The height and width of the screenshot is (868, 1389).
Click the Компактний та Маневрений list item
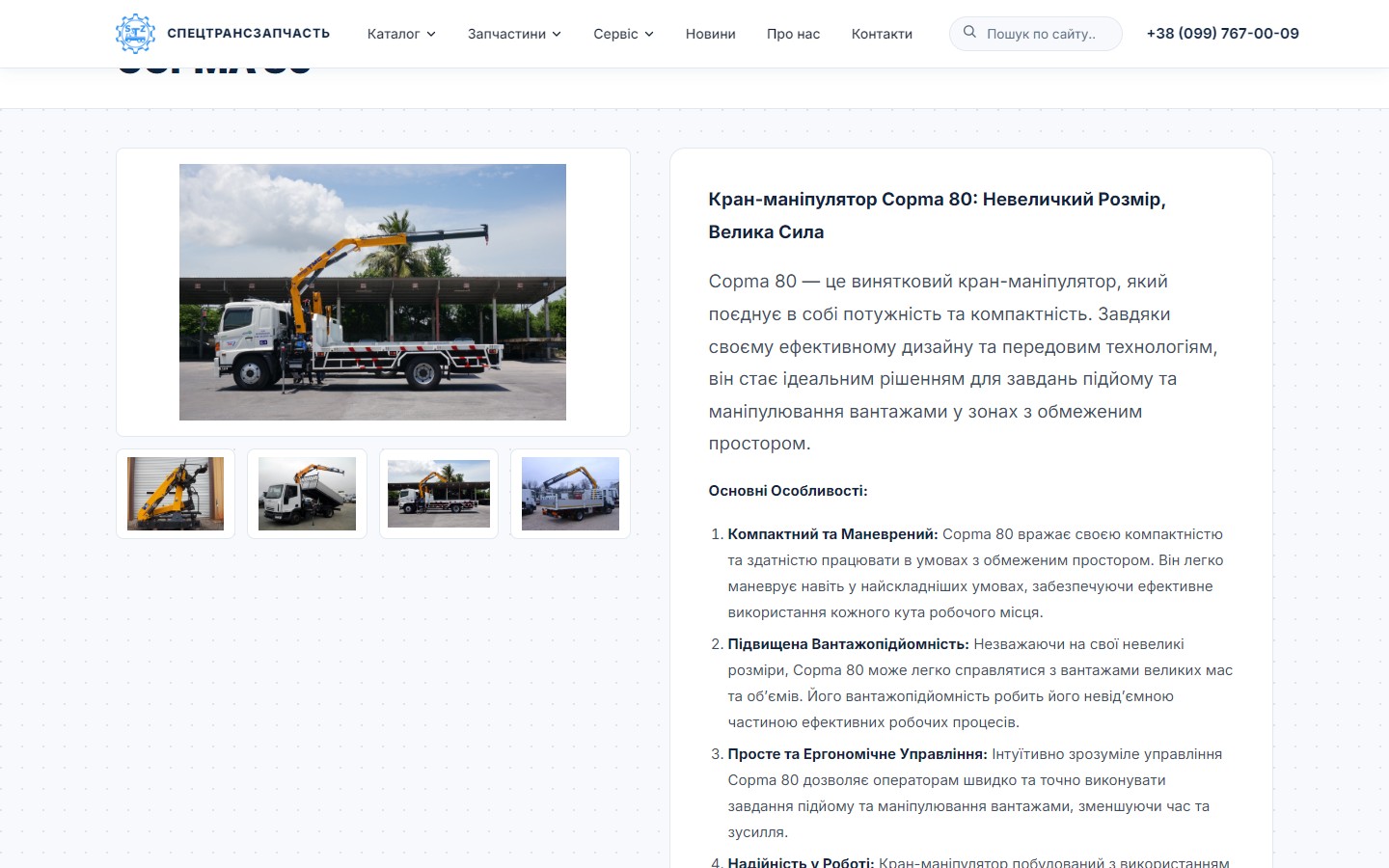coord(980,573)
